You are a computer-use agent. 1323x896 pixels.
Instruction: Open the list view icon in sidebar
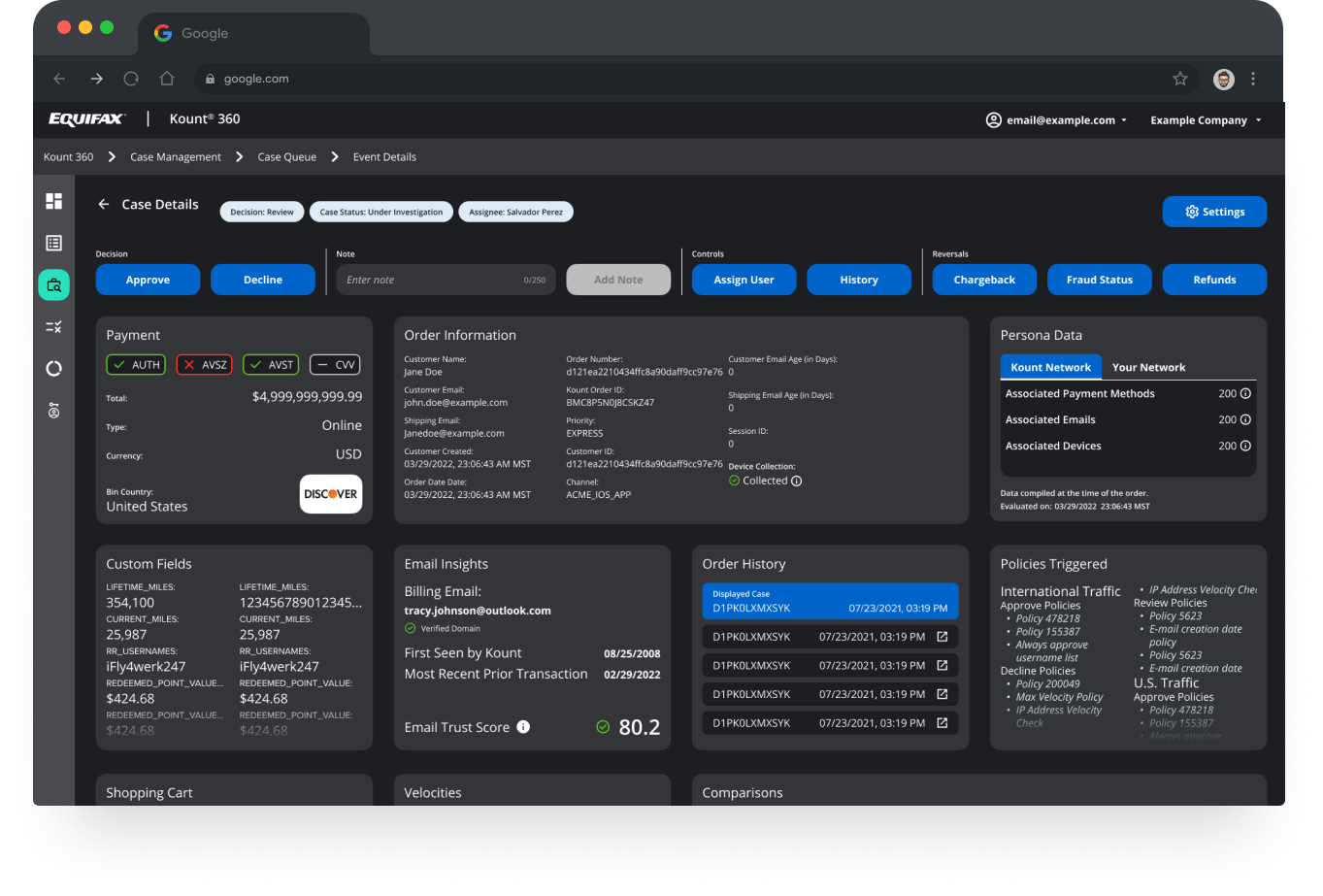(x=53, y=243)
